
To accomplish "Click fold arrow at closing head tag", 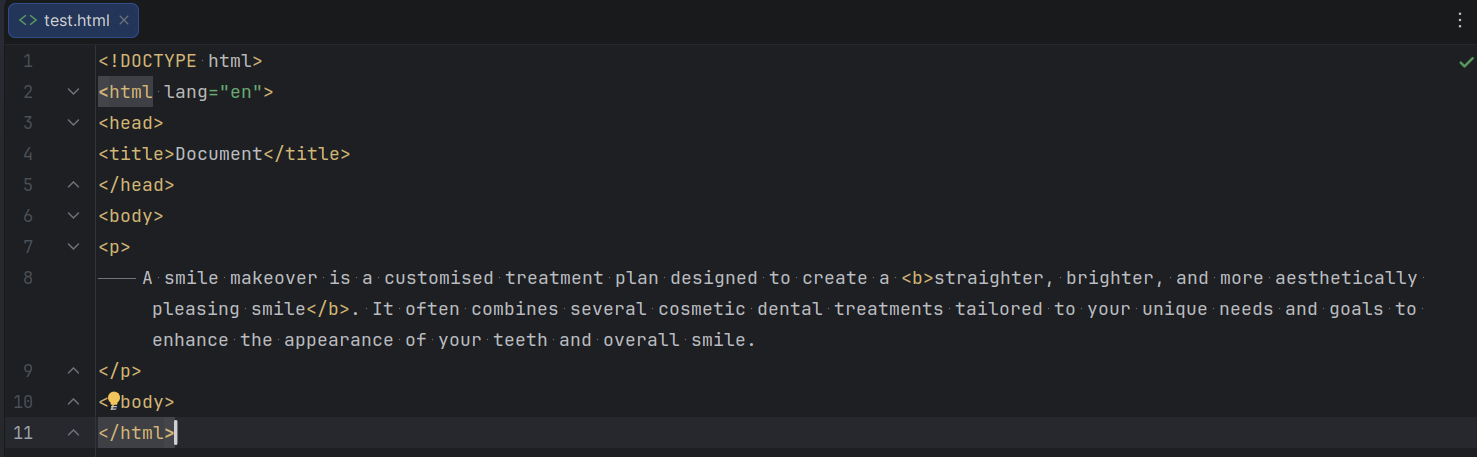I will coord(73,185).
